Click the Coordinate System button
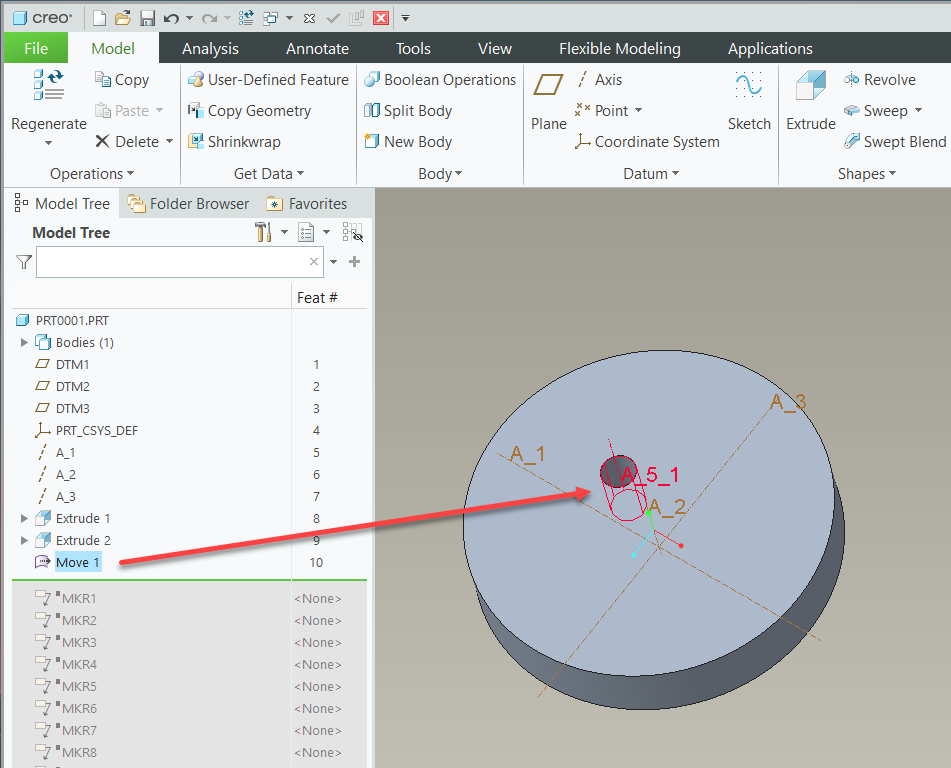Viewport: 951px width, 768px height. point(646,142)
